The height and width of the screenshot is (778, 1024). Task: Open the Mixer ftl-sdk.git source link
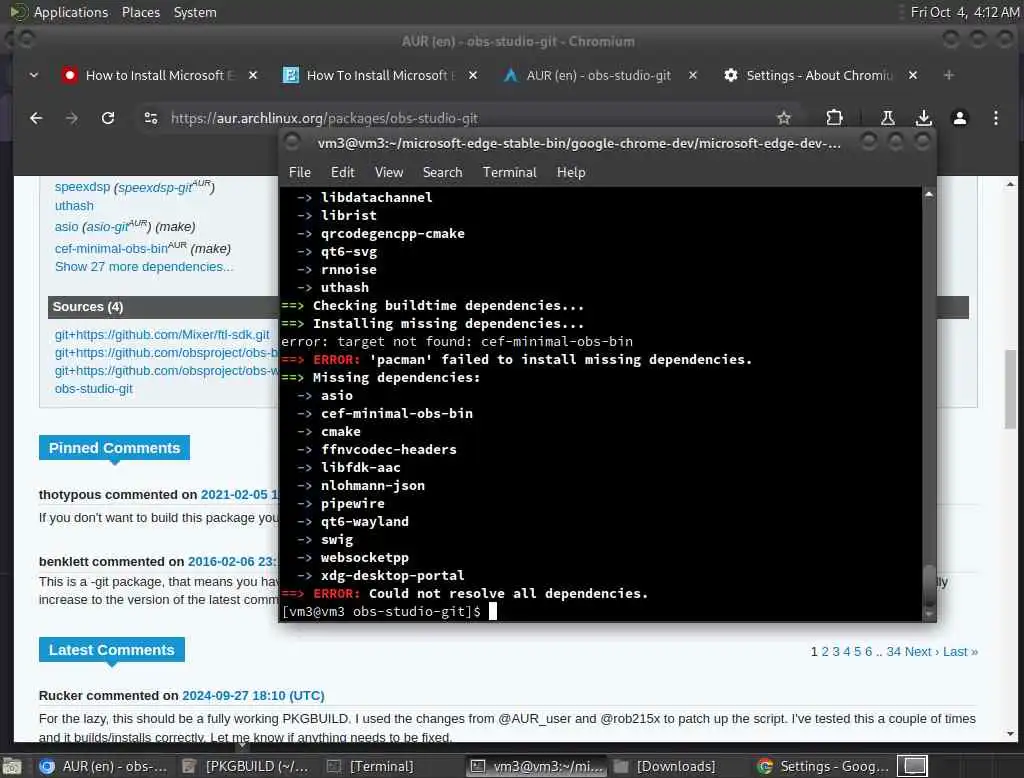(x=162, y=334)
